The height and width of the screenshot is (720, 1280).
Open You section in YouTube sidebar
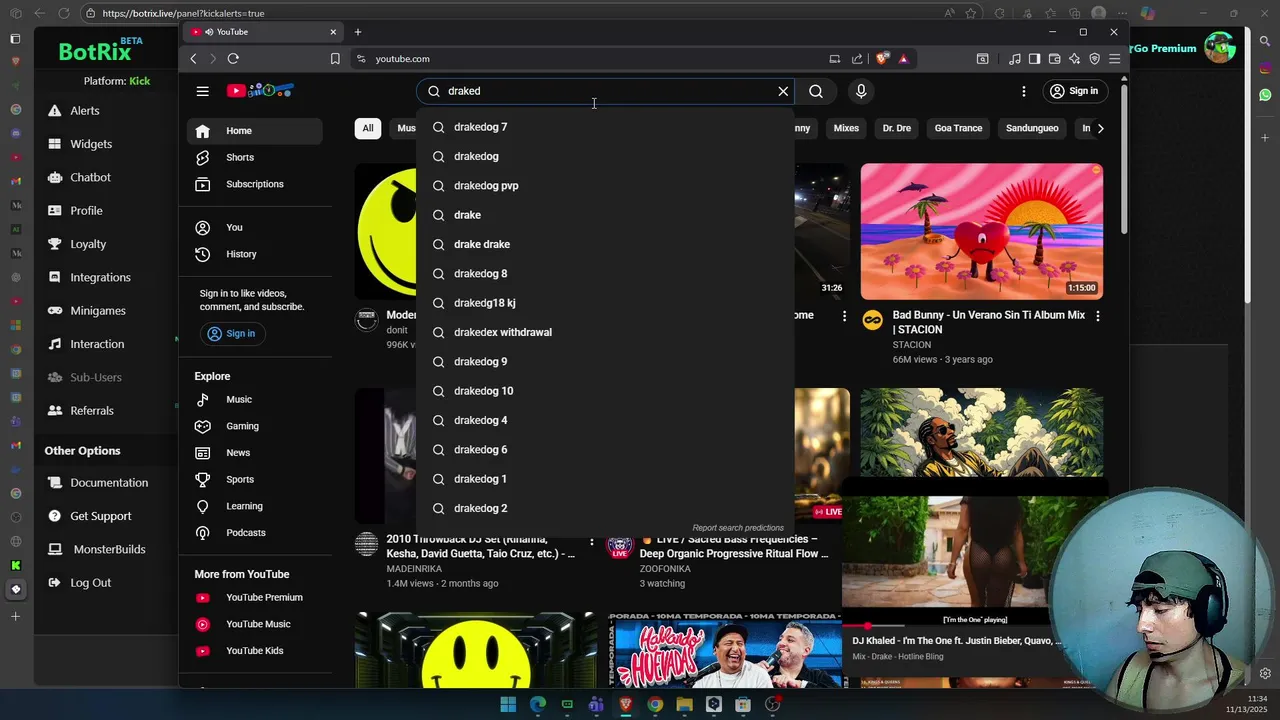[255, 227]
